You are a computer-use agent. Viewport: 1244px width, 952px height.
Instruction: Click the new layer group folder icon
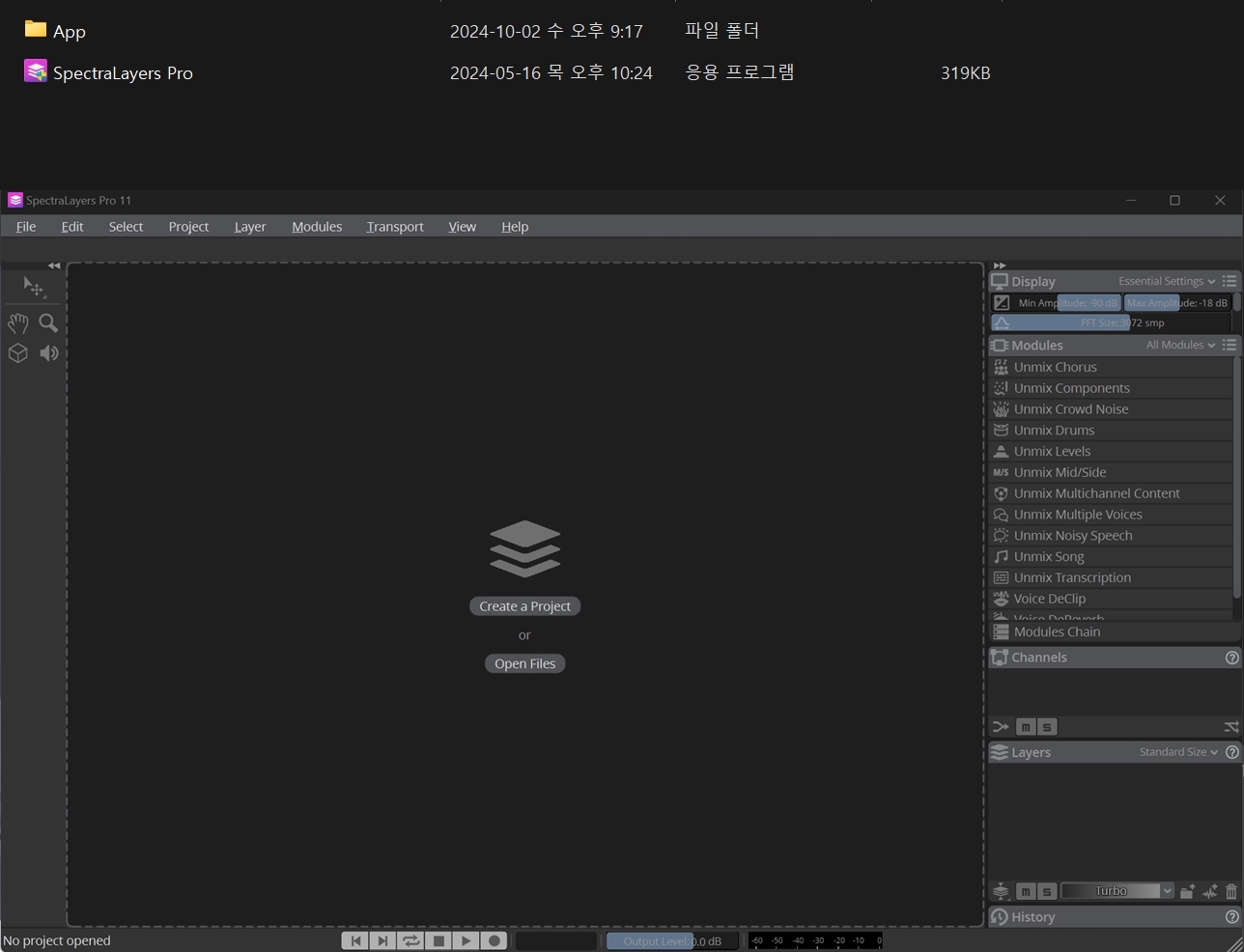[1188, 891]
